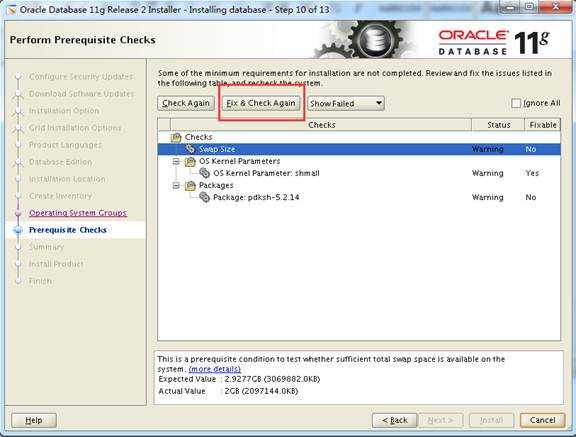Click Fix & Check Again button
This screenshot has width=576, height=437.
click(261, 103)
